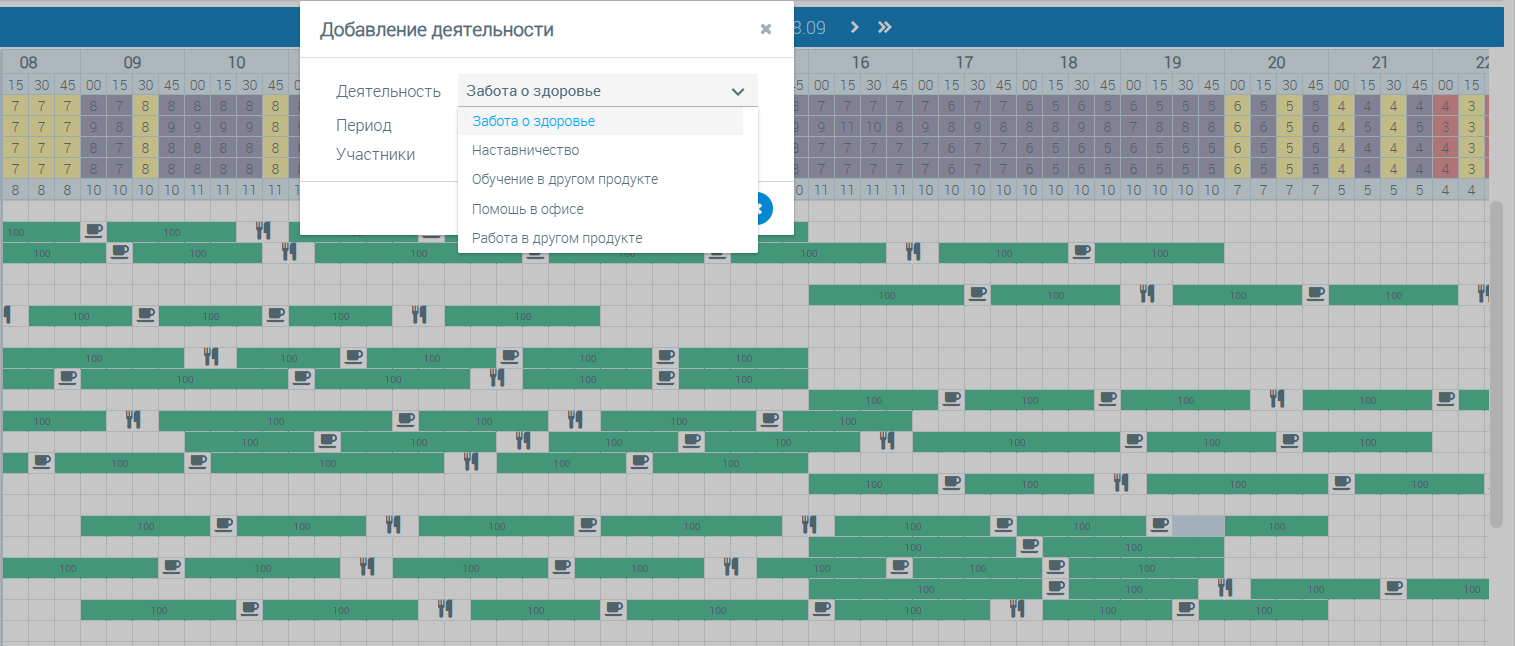Click the lunch icon in the topmost schedule row
The height and width of the screenshot is (646, 1515).
[x=262, y=231]
